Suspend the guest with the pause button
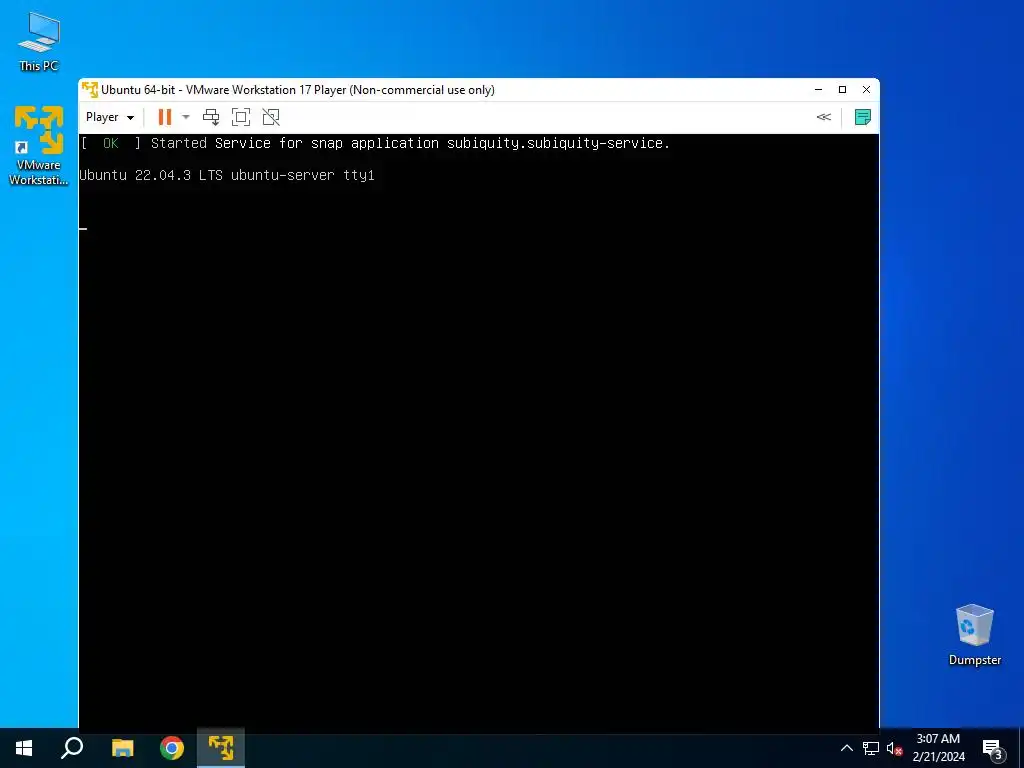This screenshot has width=1024, height=768. click(165, 117)
